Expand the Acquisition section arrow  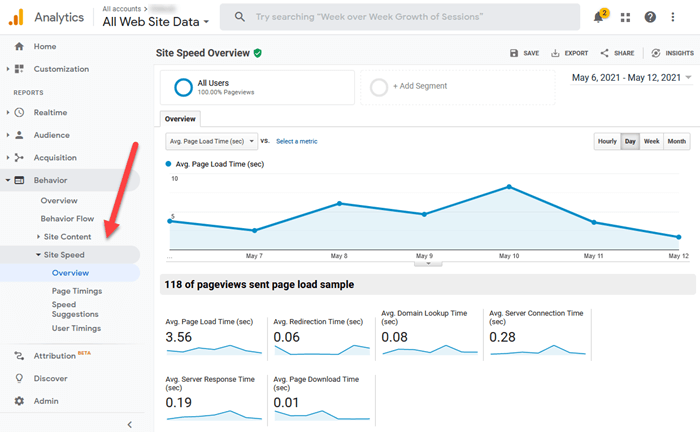point(8,158)
